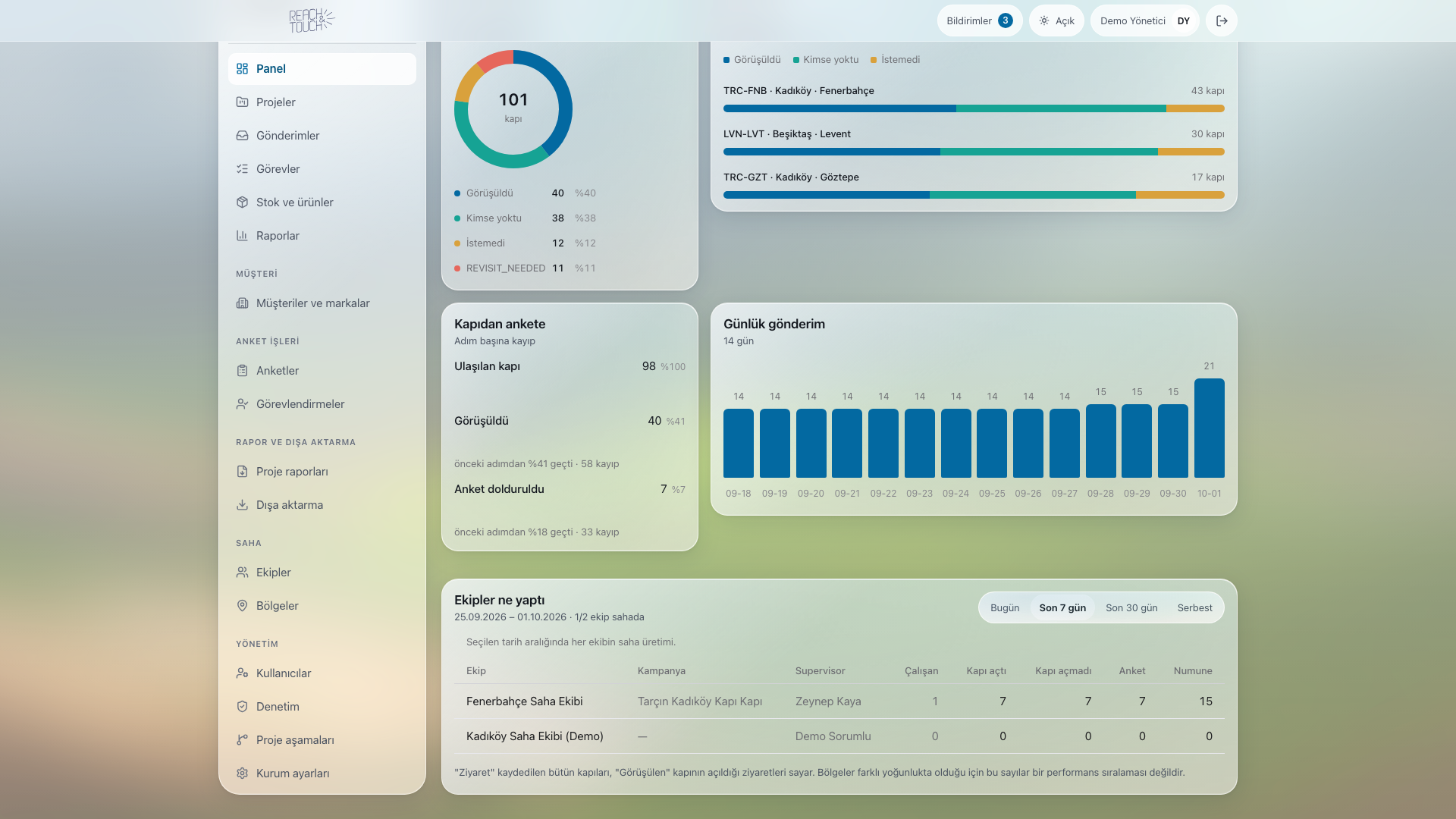Open Kadıköy Saha Ekibi (Demo) row
The width and height of the screenshot is (1456, 819).
839,736
